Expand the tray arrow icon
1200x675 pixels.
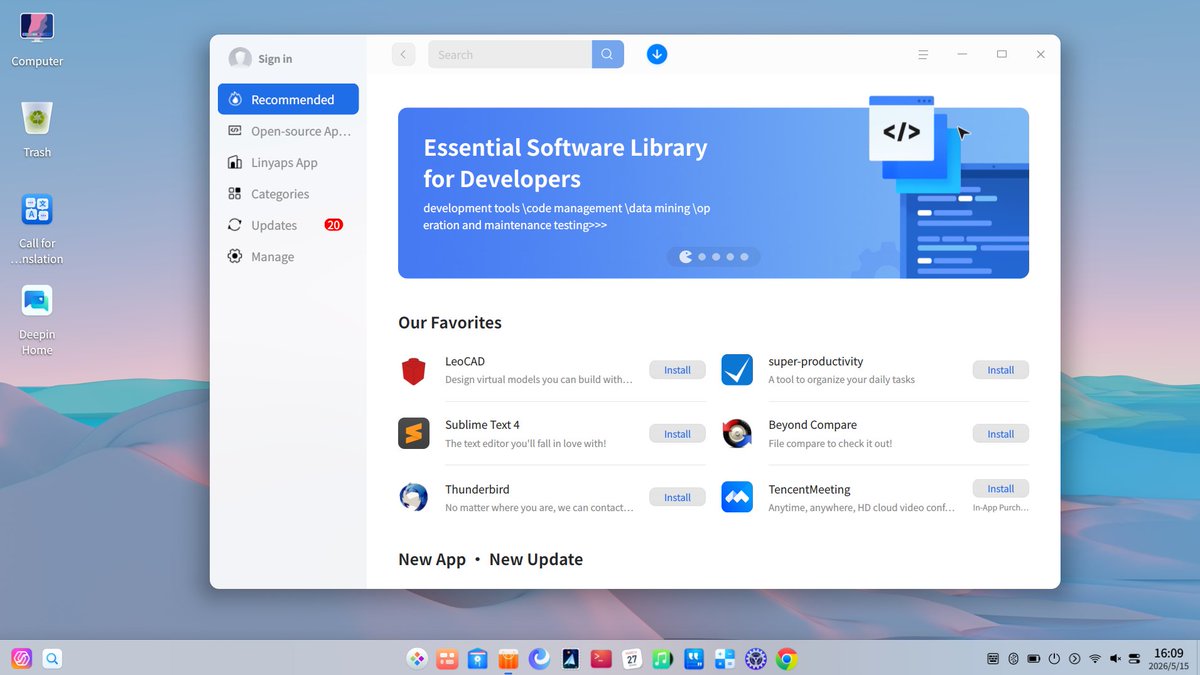[x=1075, y=659]
